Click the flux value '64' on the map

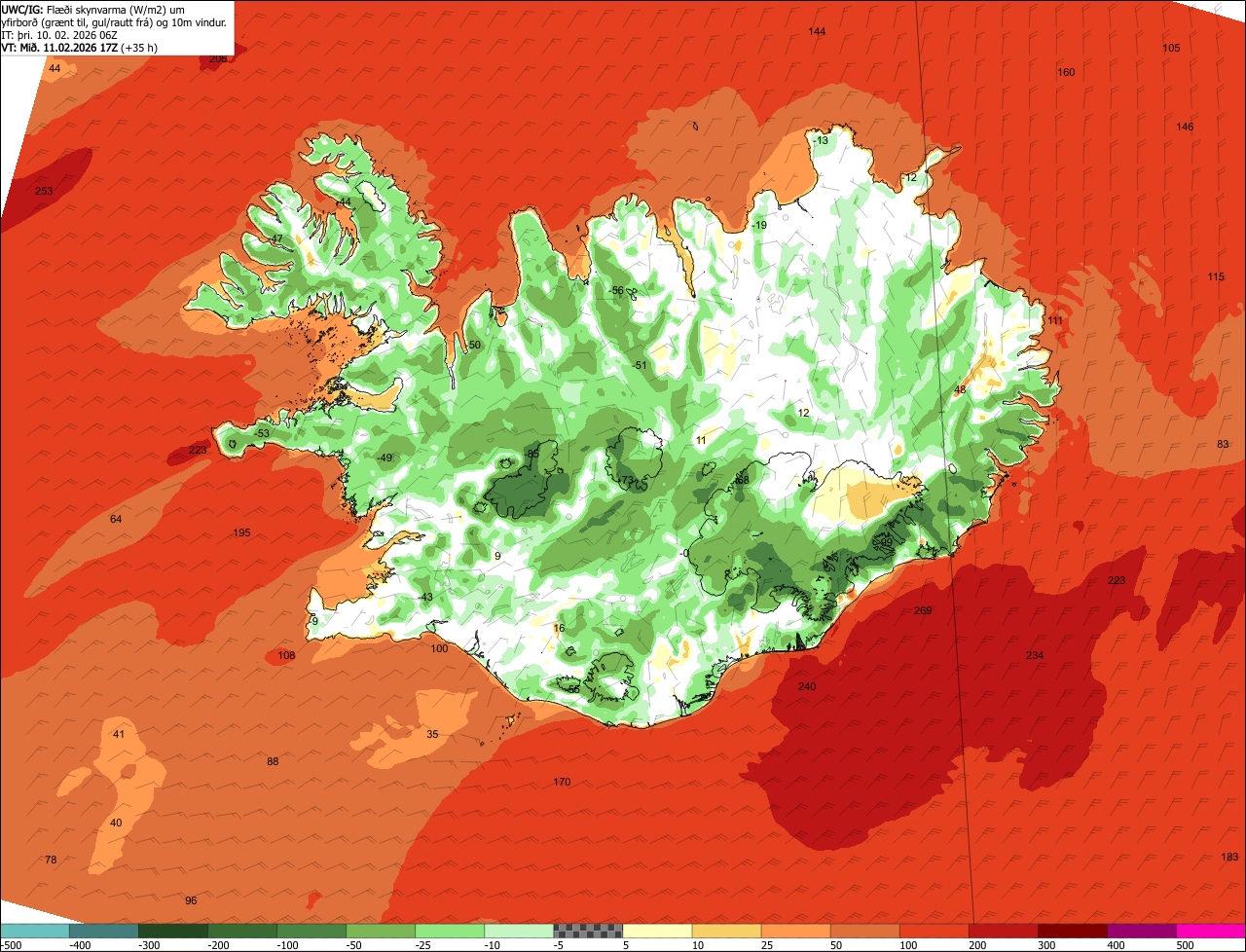[116, 519]
